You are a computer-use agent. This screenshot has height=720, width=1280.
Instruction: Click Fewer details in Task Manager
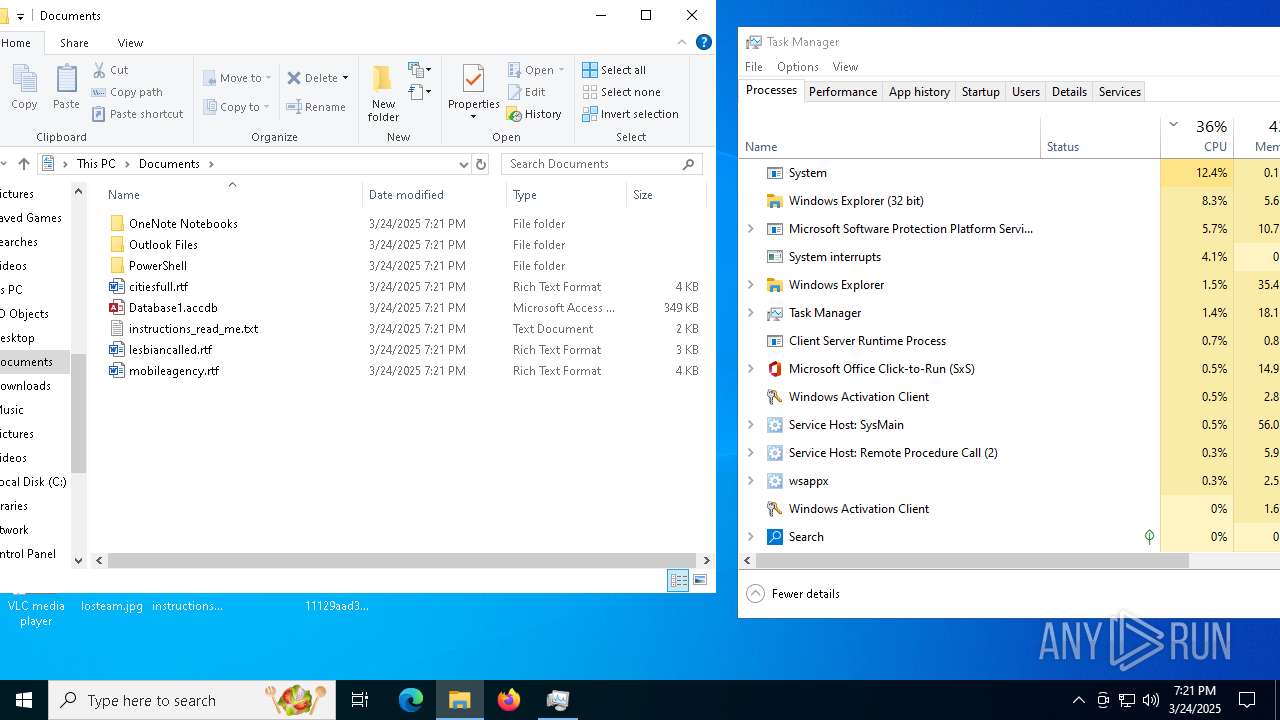(x=793, y=594)
